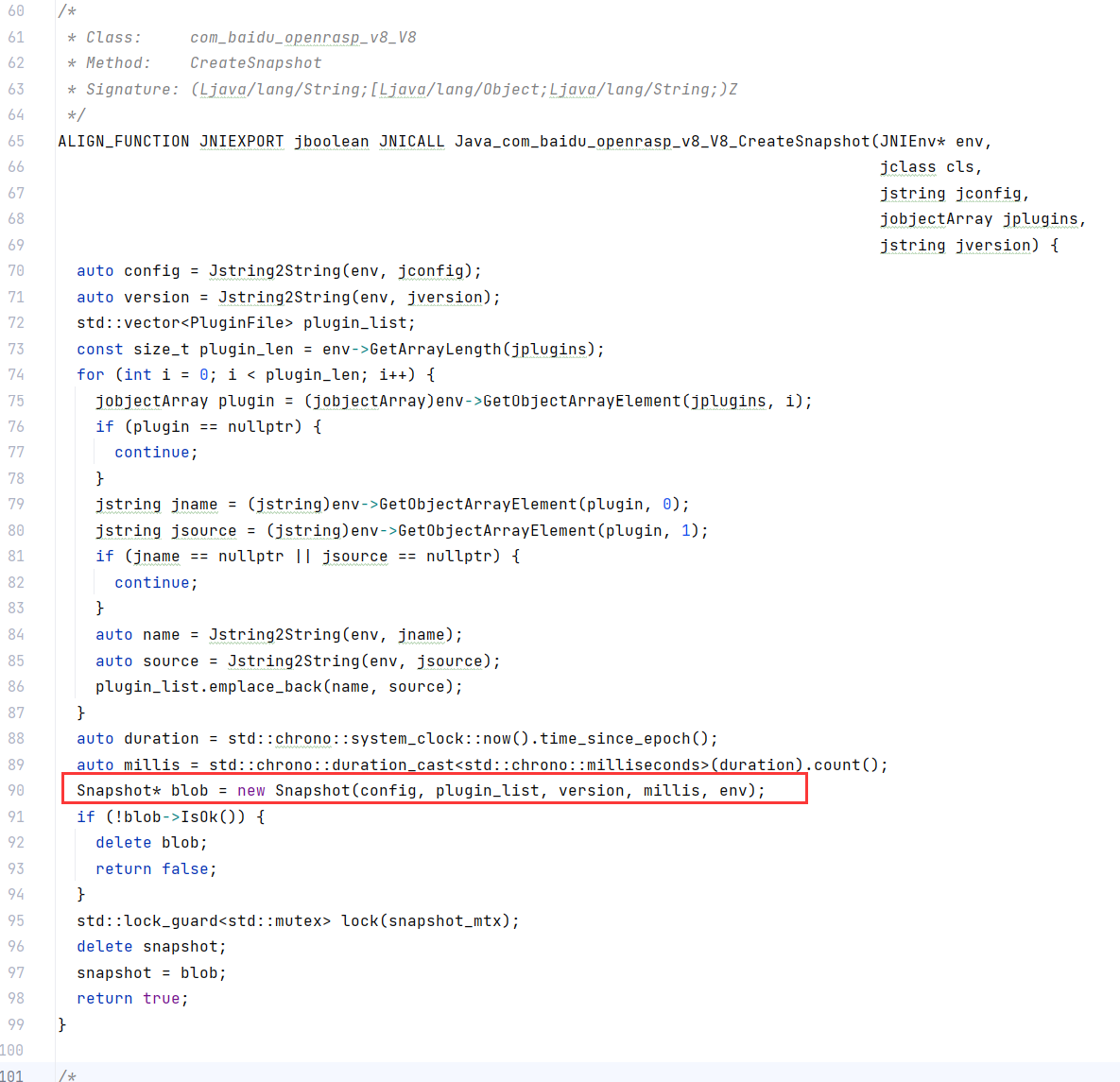Click 'jclass cls,' parameter on line 66
Screen dimensions: 1120x1082
[x=931, y=167]
